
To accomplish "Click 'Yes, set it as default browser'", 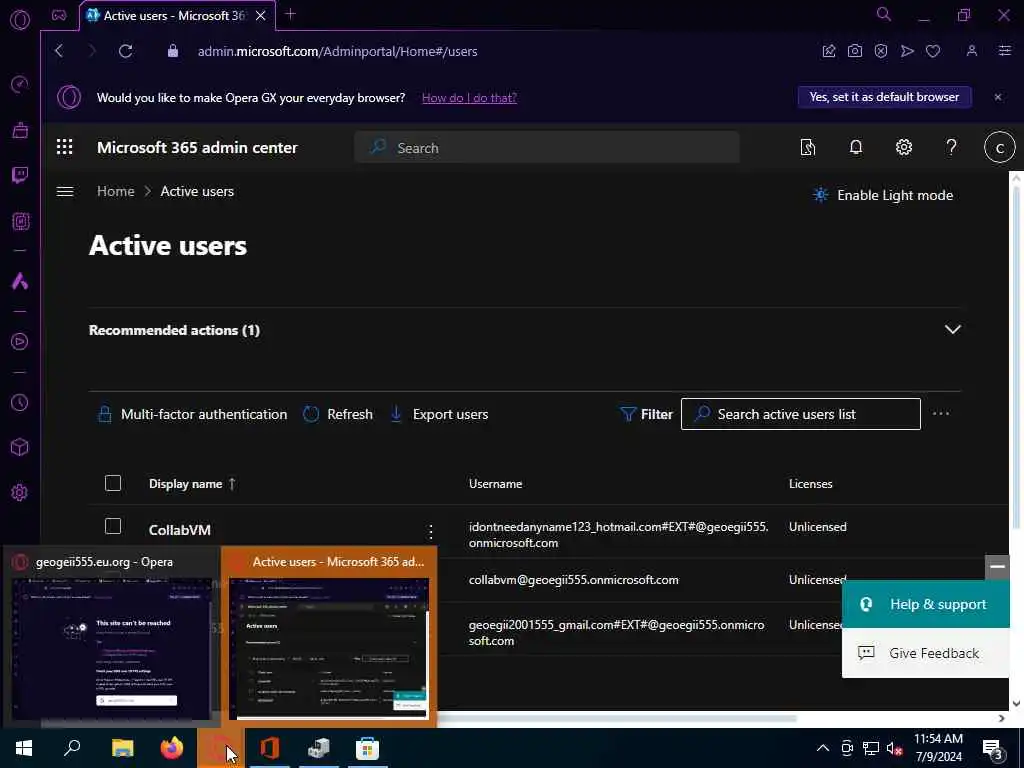I will click(x=884, y=97).
